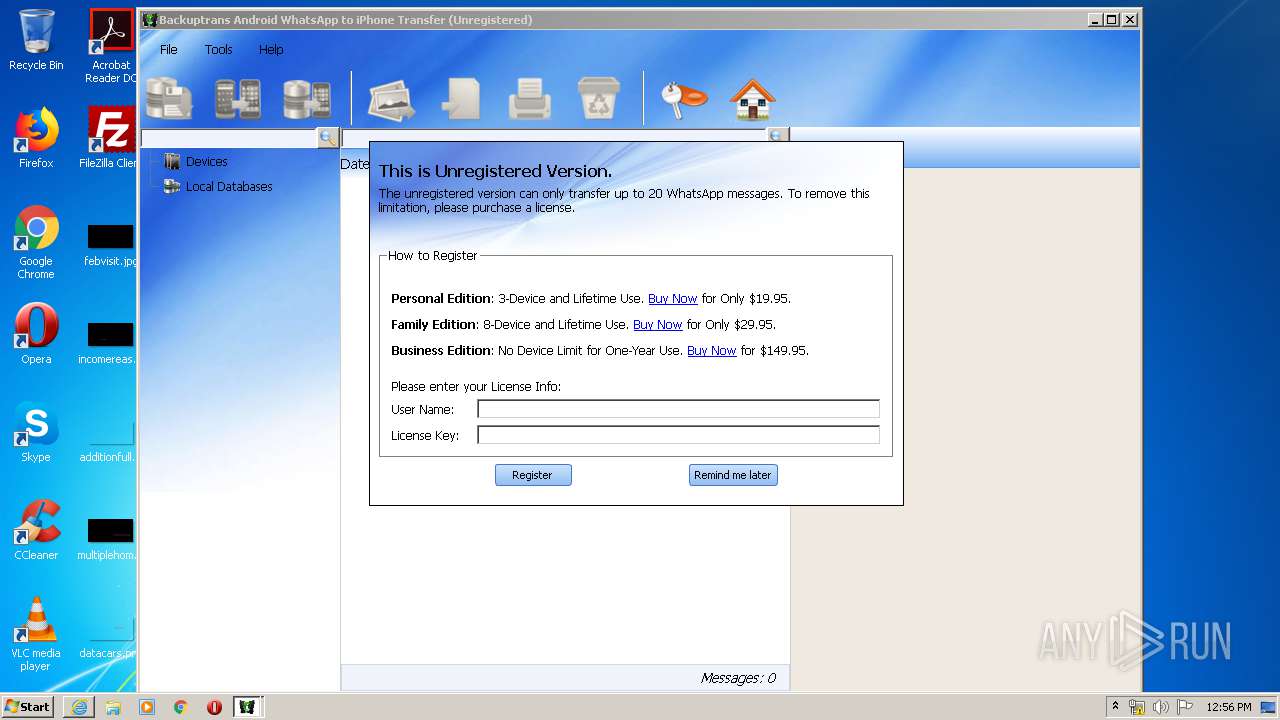Click the Remind me later button
Viewport: 1280px width, 720px height.
coord(733,475)
